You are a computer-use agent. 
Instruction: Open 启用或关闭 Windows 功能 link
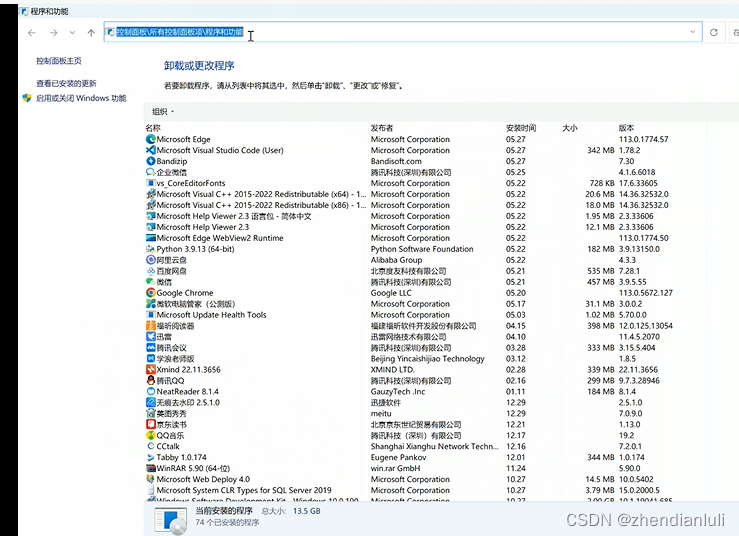tap(81, 98)
